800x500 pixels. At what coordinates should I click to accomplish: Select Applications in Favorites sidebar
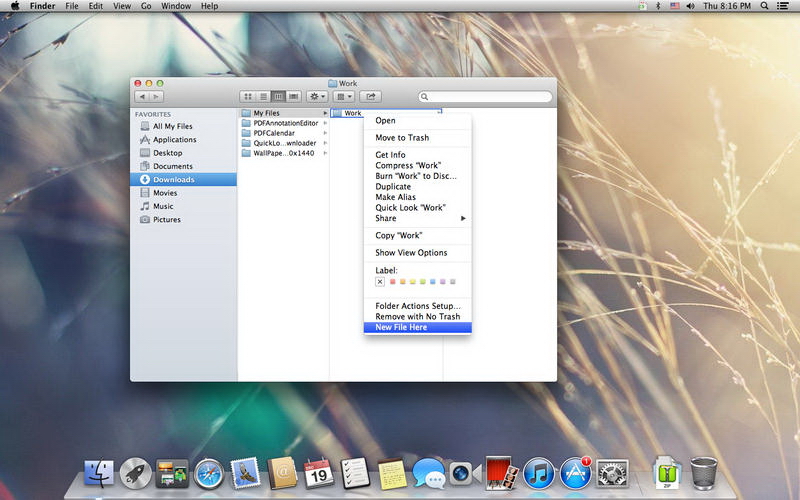(174, 140)
